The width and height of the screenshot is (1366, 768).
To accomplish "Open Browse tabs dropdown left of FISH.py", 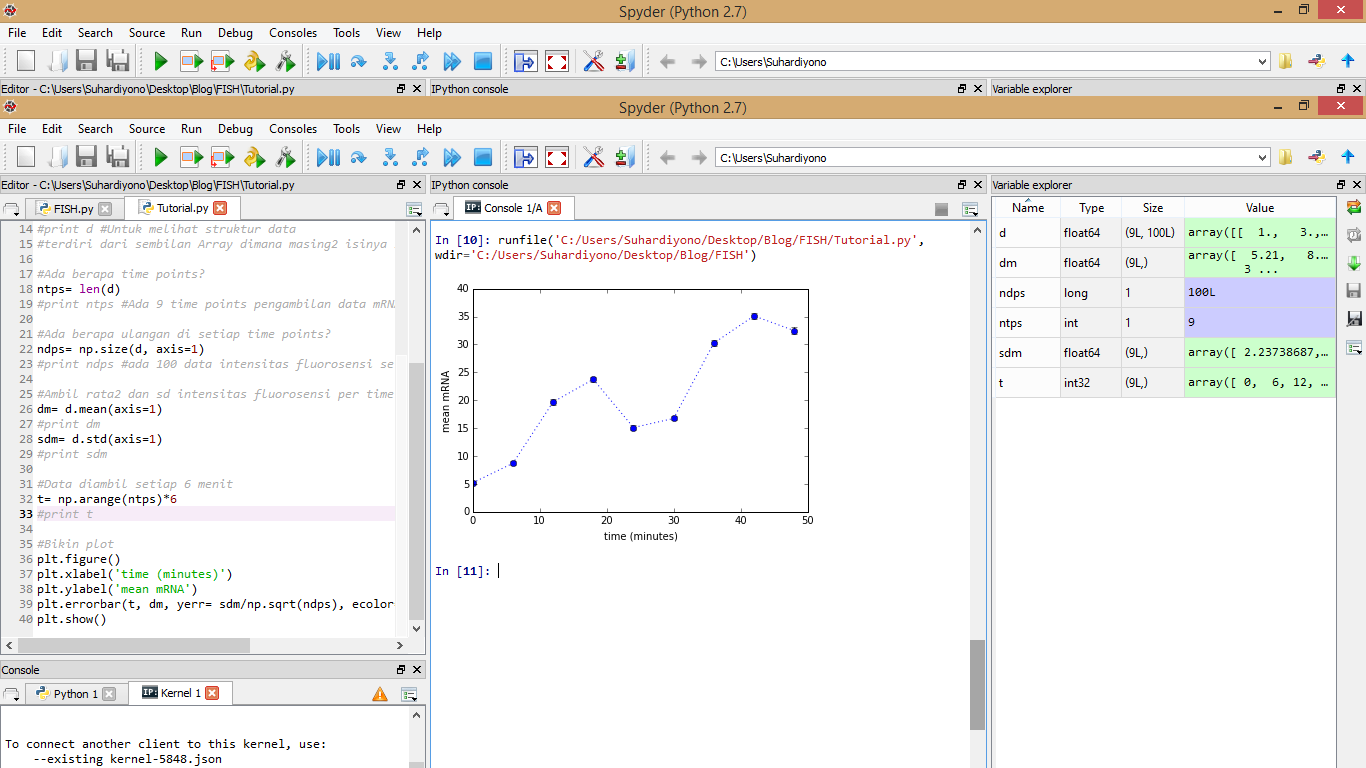I will (12, 209).
